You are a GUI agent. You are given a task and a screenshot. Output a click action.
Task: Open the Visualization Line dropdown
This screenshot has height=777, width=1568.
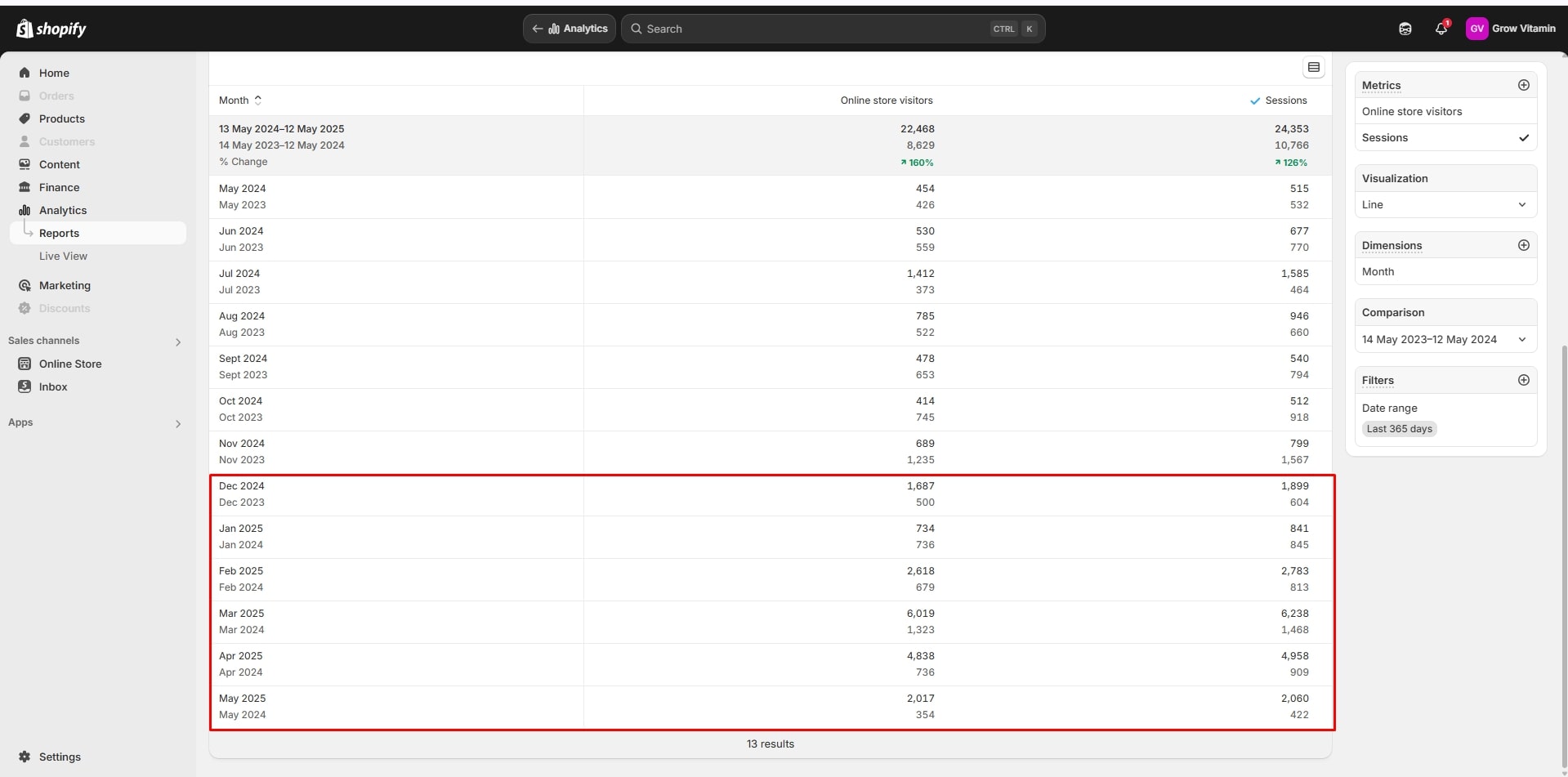pyautogui.click(x=1445, y=205)
